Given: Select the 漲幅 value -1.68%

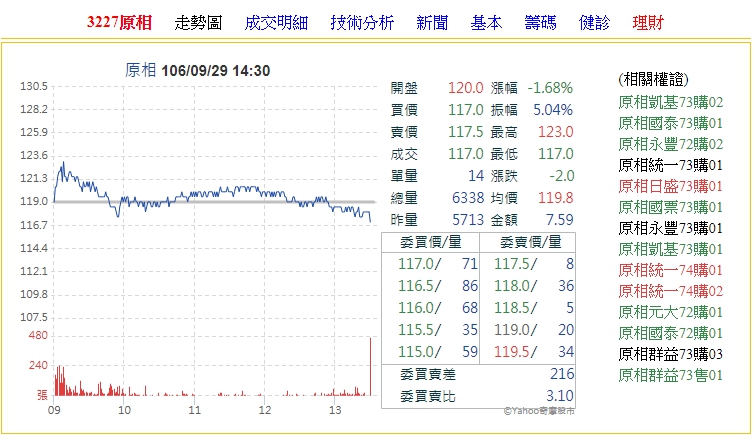Looking at the screenshot, I should (550, 88).
